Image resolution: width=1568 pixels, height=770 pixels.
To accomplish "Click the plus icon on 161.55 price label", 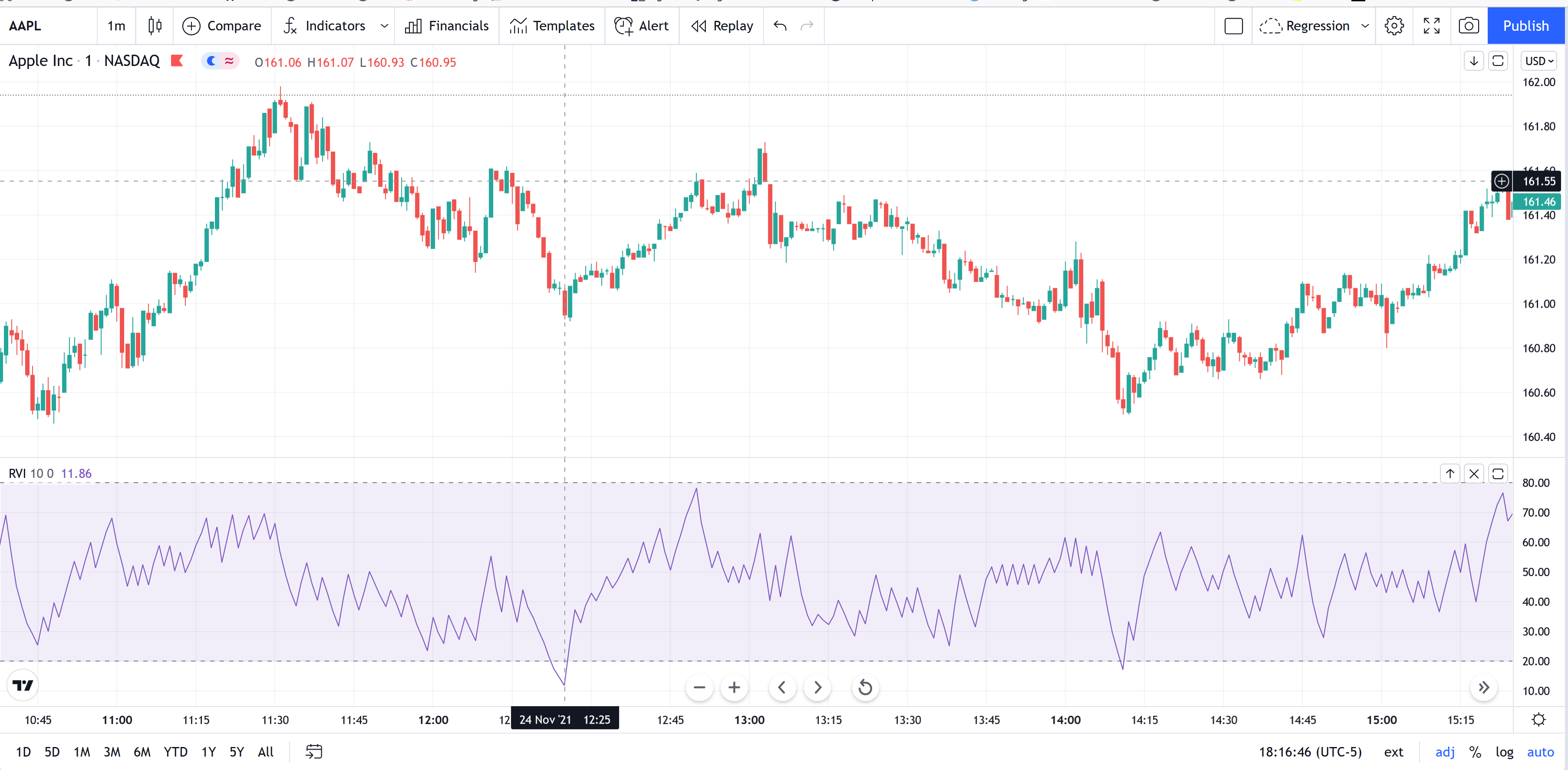I will (1502, 181).
